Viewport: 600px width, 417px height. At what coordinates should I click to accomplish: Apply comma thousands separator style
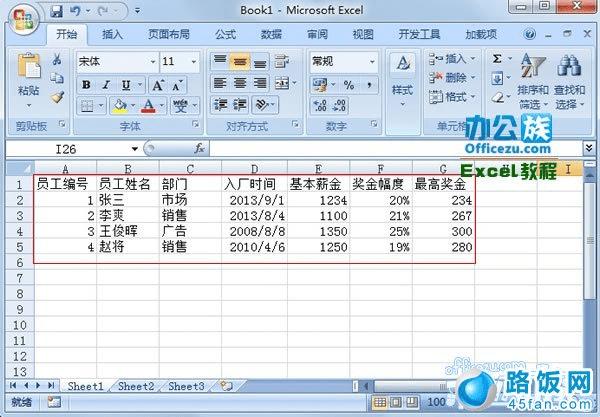pos(369,85)
